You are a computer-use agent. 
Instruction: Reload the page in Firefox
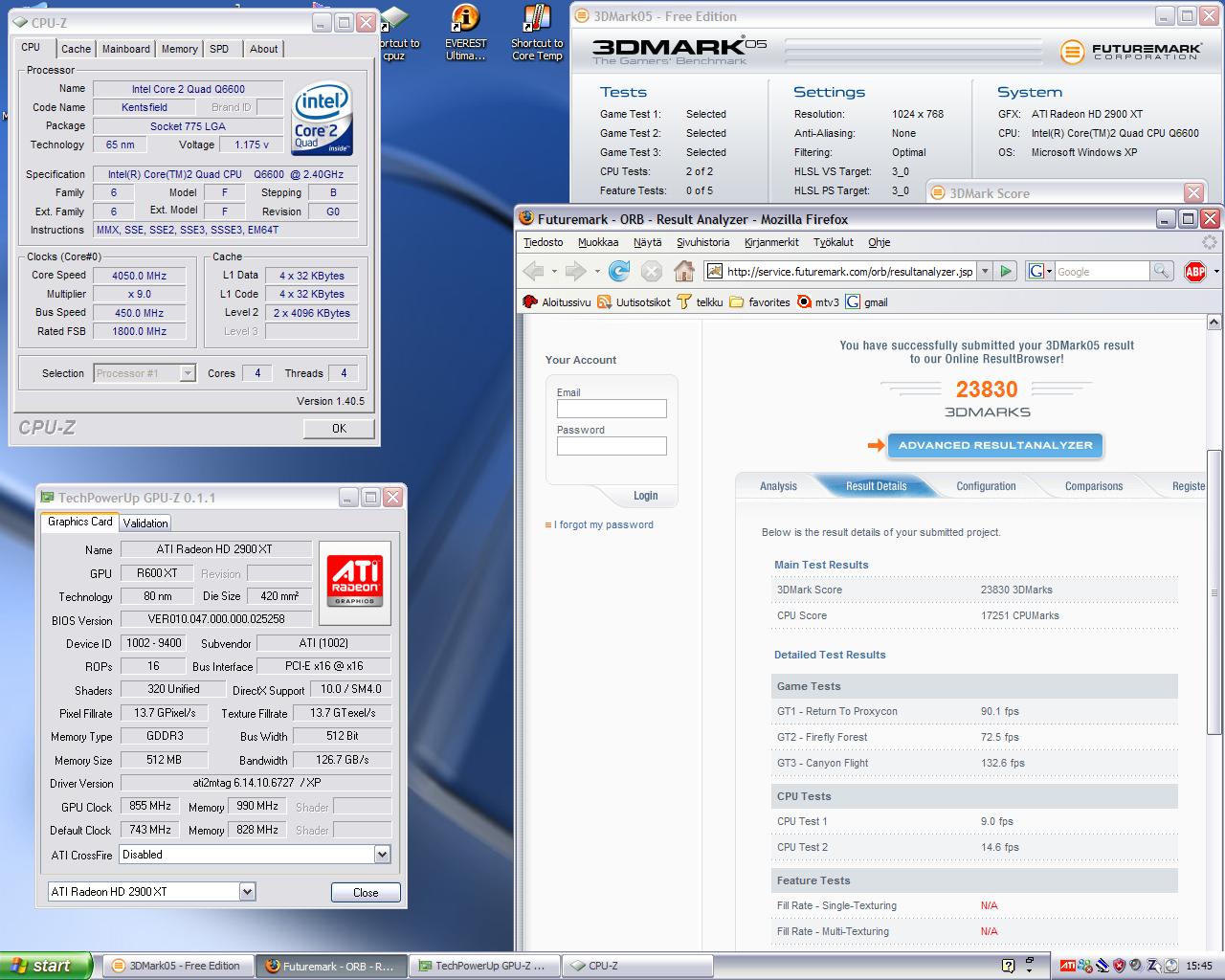619,272
